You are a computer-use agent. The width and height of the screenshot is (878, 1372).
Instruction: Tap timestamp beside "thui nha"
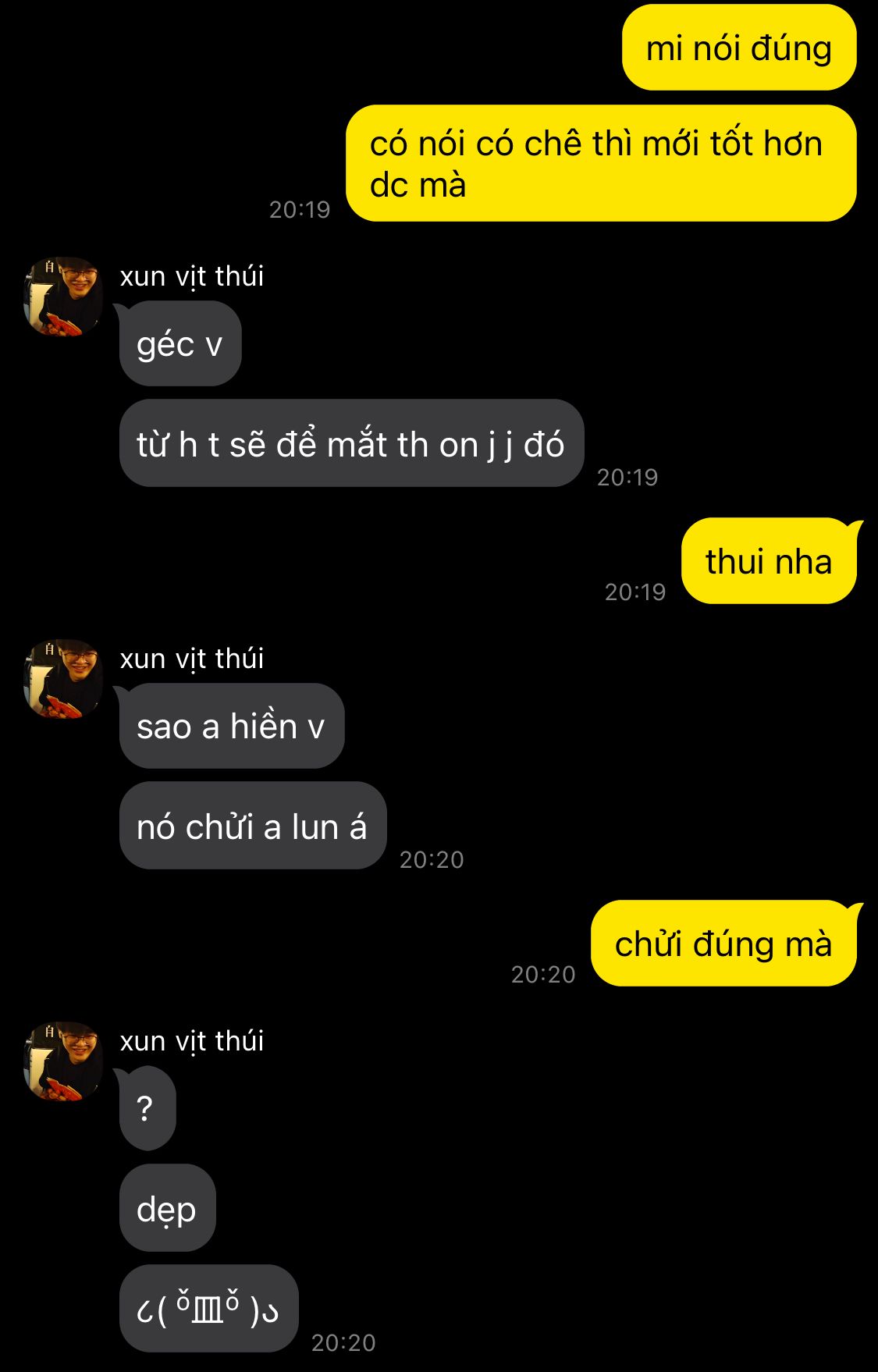coord(635,592)
